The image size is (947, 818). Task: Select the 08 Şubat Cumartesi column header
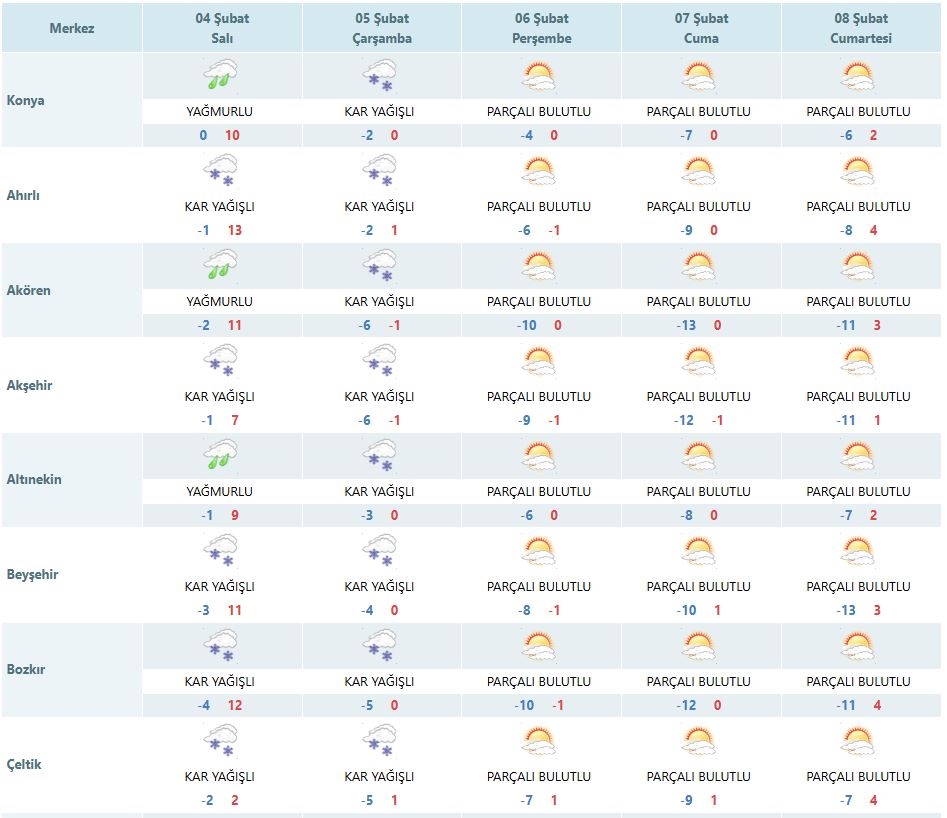pyautogui.click(x=860, y=28)
